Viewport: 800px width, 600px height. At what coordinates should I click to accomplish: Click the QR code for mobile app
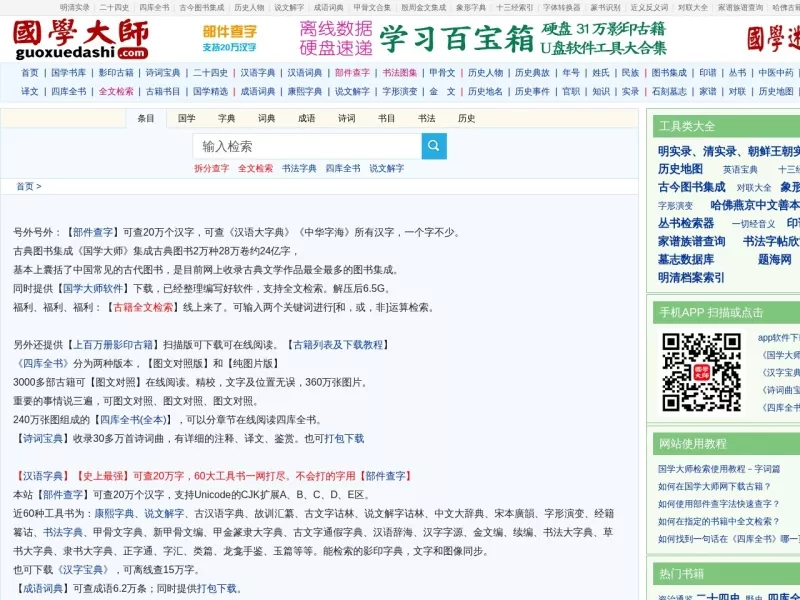pyautogui.click(x=702, y=372)
